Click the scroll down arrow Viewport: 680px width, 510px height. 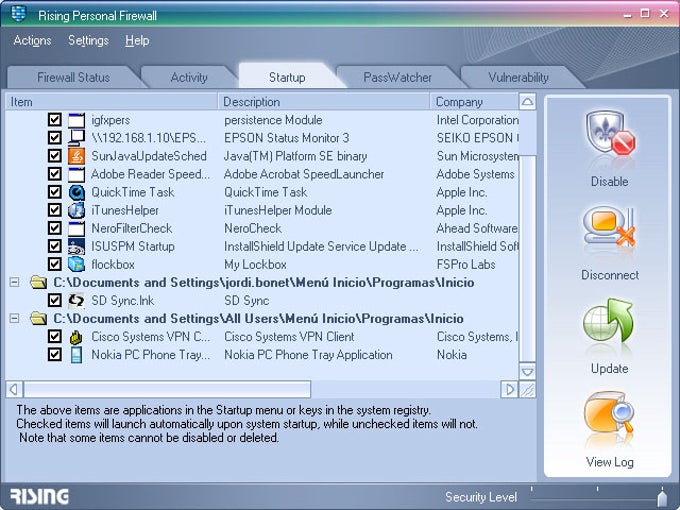(x=527, y=372)
